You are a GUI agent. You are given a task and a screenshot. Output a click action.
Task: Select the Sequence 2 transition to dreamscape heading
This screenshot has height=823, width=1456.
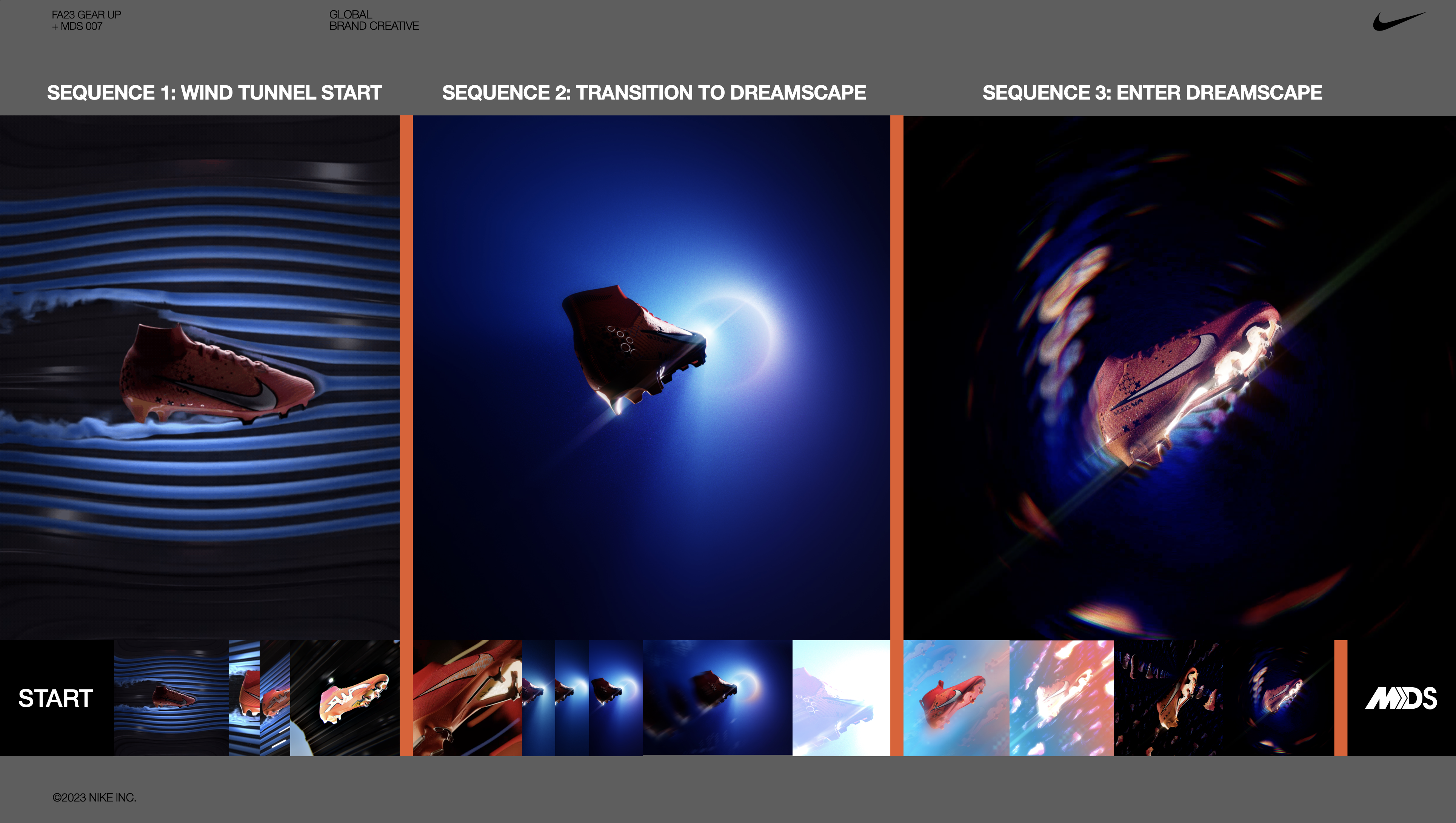(654, 93)
